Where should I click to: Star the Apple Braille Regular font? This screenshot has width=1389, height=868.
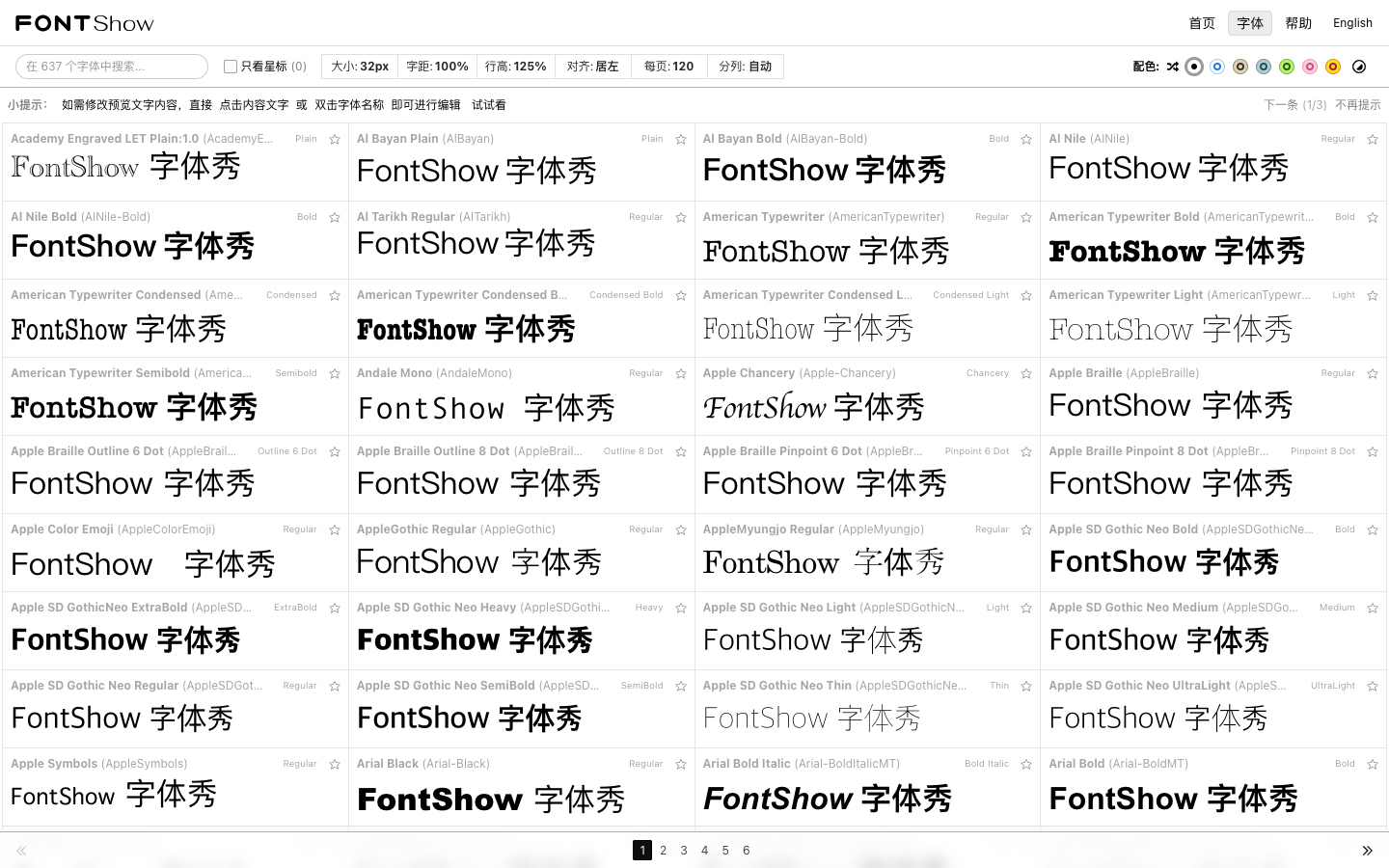[1373, 373]
